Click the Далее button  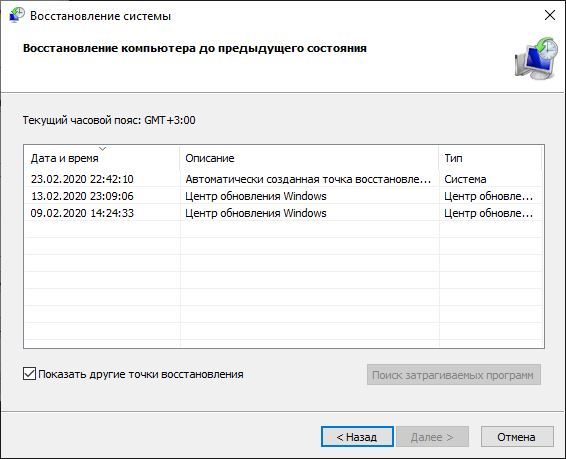(x=432, y=437)
